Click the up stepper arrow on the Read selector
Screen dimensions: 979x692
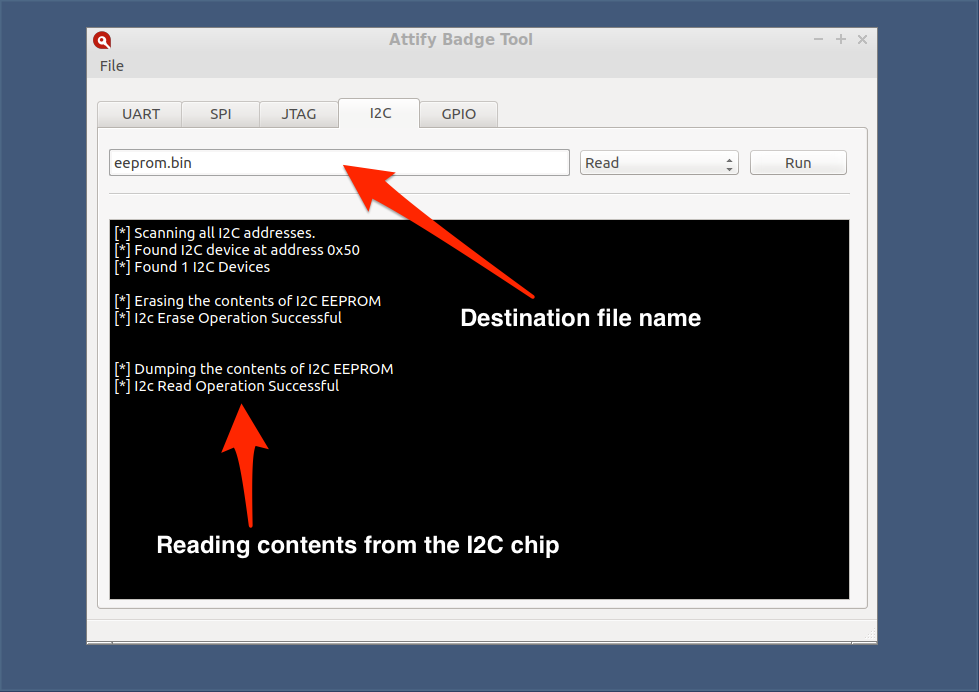click(x=728, y=157)
